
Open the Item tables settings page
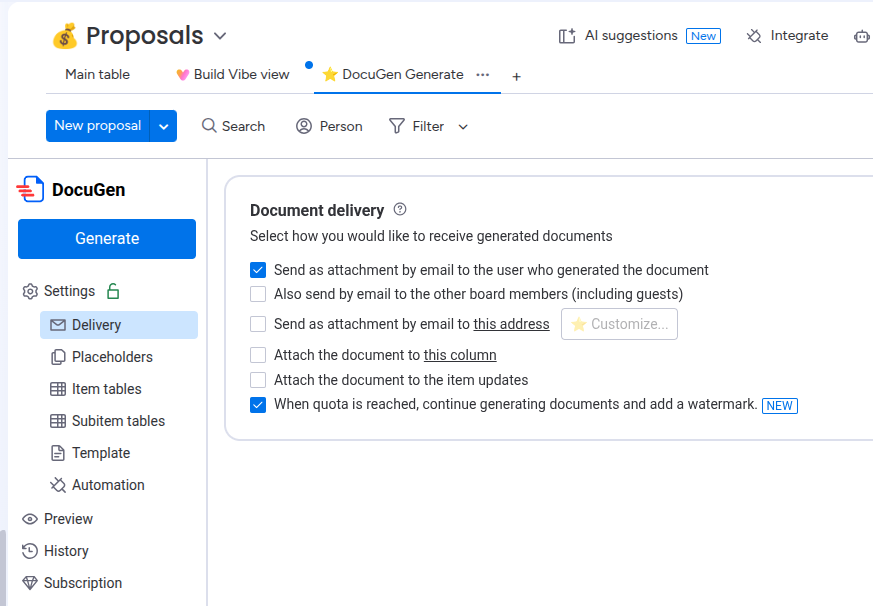point(106,389)
